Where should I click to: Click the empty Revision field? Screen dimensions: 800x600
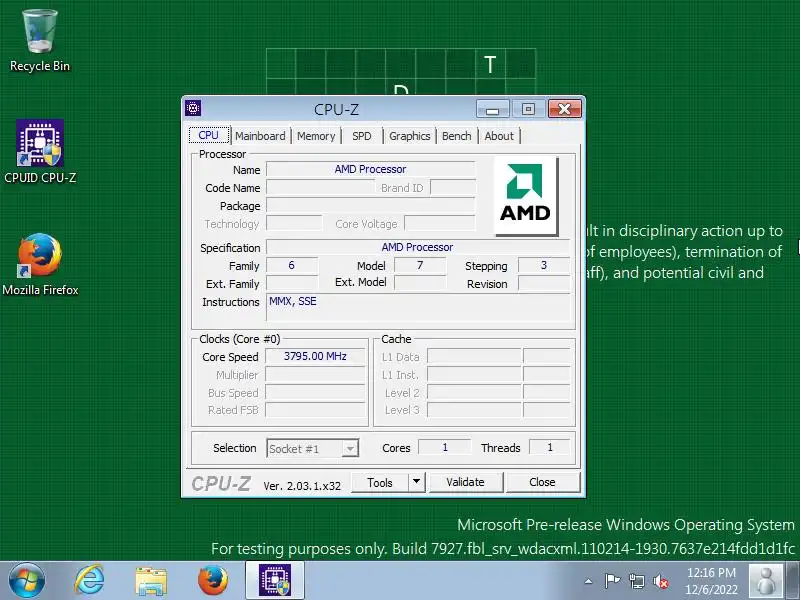coord(544,283)
